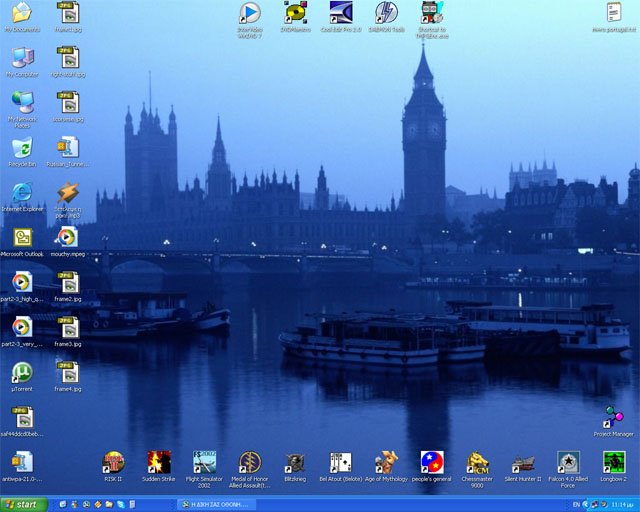The image size is (640, 512).
Task: Open Falcon 4.0 Allied Force shortcut
Action: tap(568, 462)
